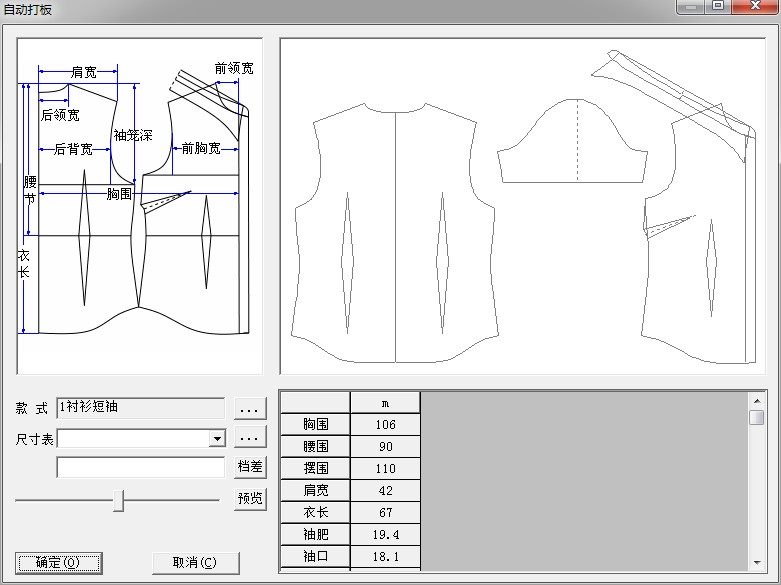Click the m column header in table

pyautogui.click(x=385, y=402)
